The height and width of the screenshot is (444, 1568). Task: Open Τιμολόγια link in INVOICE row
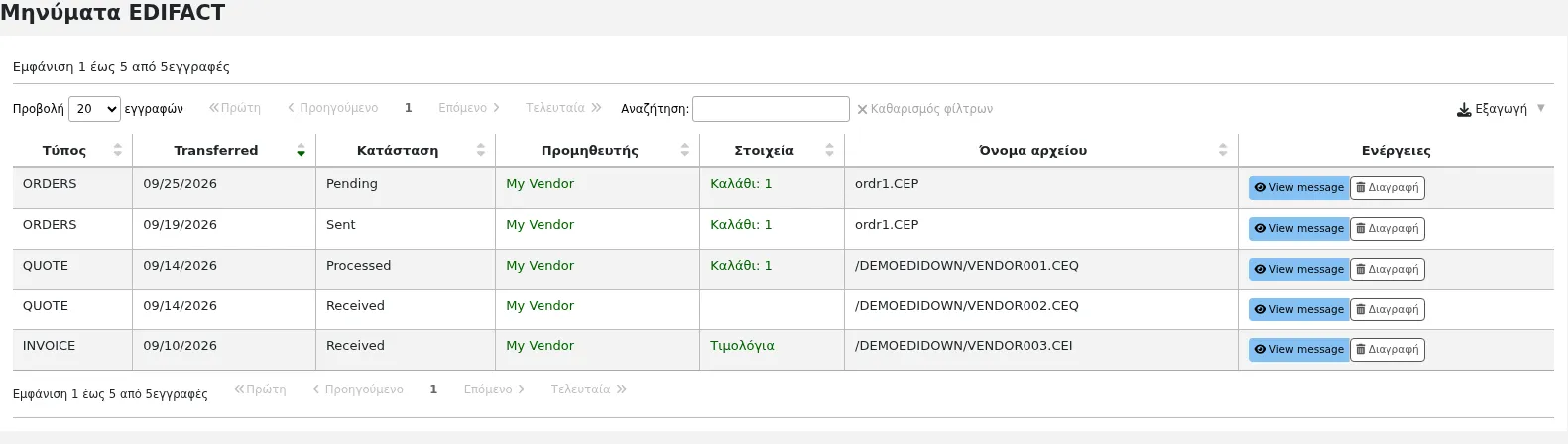(742, 346)
